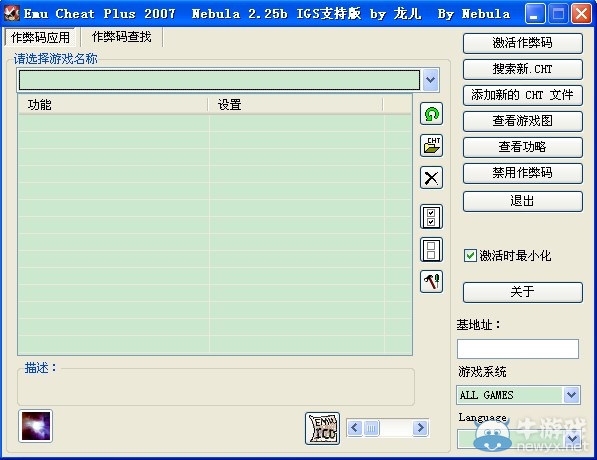Image resolution: width=597 pixels, height=460 pixels.
Task: Expand the game name dropdown arrow
Action: click(x=431, y=80)
